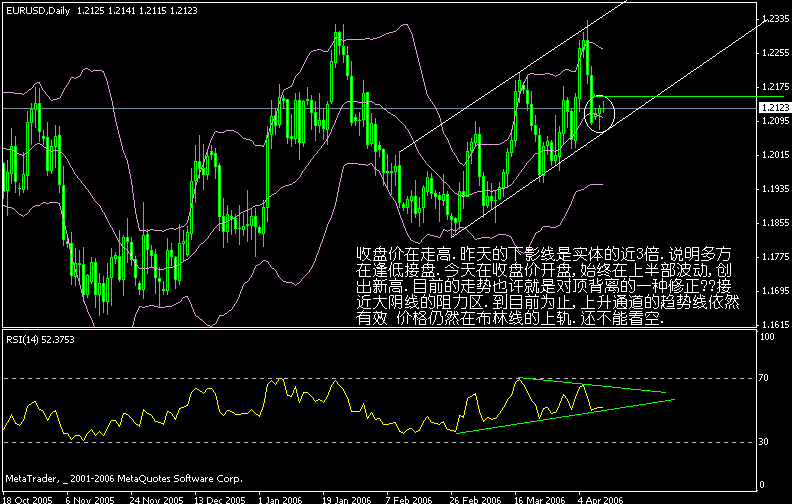Viewport: 792px width, 504px height.
Task: Click the 6 Nov 2005 date label
Action: [90, 500]
